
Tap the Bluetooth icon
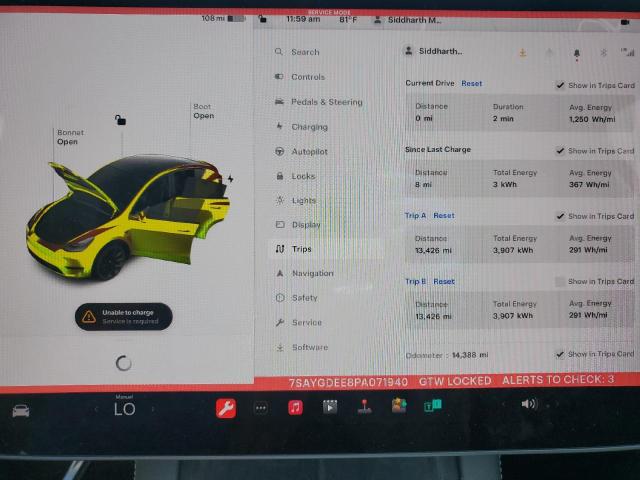pos(603,53)
